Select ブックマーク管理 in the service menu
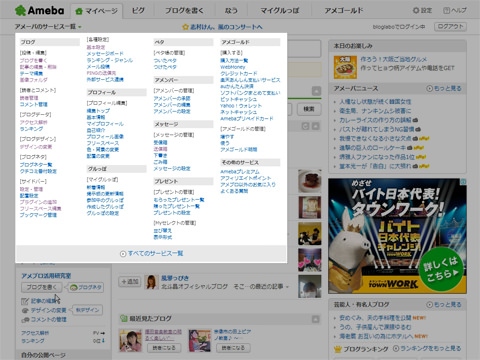Screen dimensions: 480x360 click(x=38, y=215)
